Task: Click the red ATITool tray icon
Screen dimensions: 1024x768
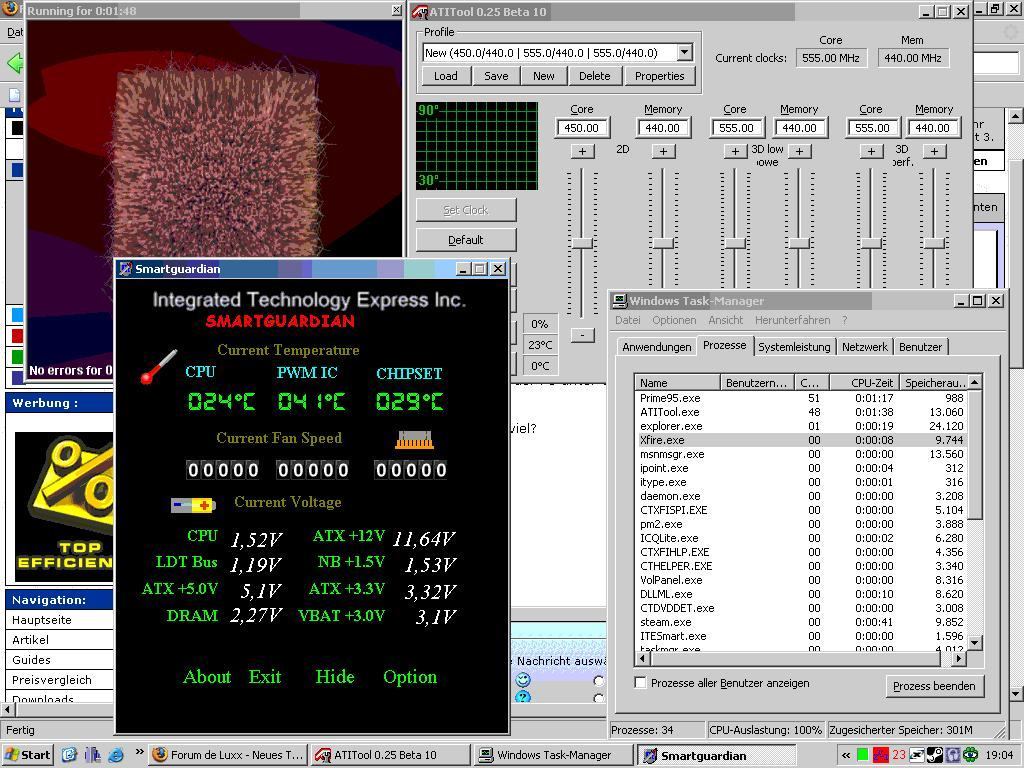Action: coord(880,755)
